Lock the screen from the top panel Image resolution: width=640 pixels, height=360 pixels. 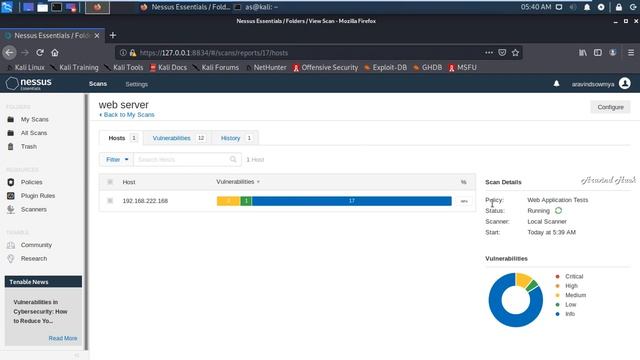coord(619,7)
